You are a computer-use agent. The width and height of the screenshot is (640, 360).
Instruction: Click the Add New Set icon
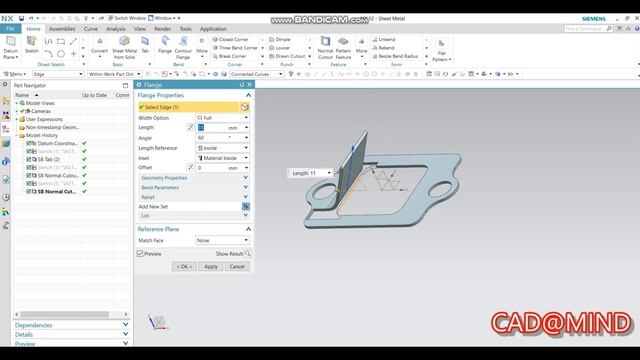click(x=246, y=207)
